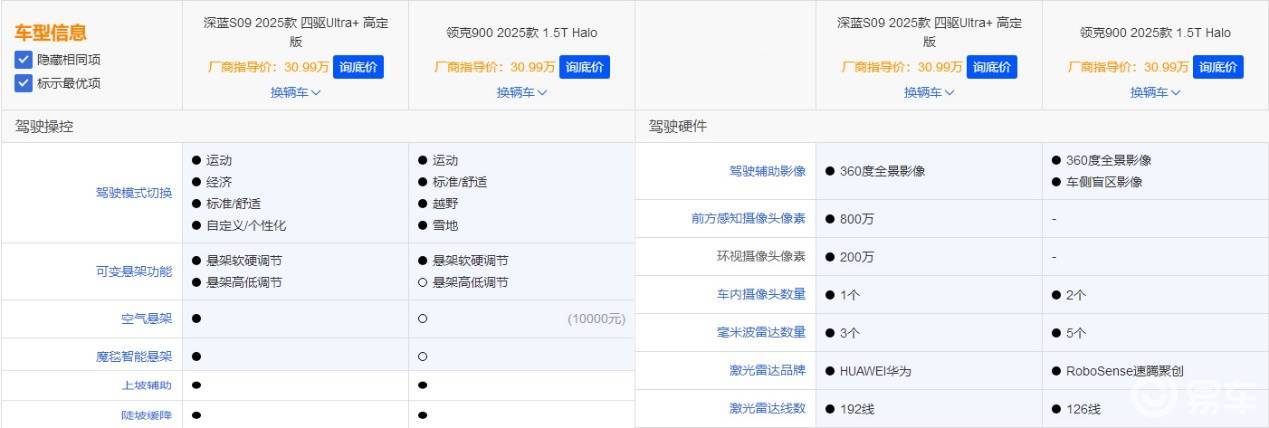The image size is (1269, 428).
Task: Open the 激光雷达品牌 parameter link
Action: point(768,371)
